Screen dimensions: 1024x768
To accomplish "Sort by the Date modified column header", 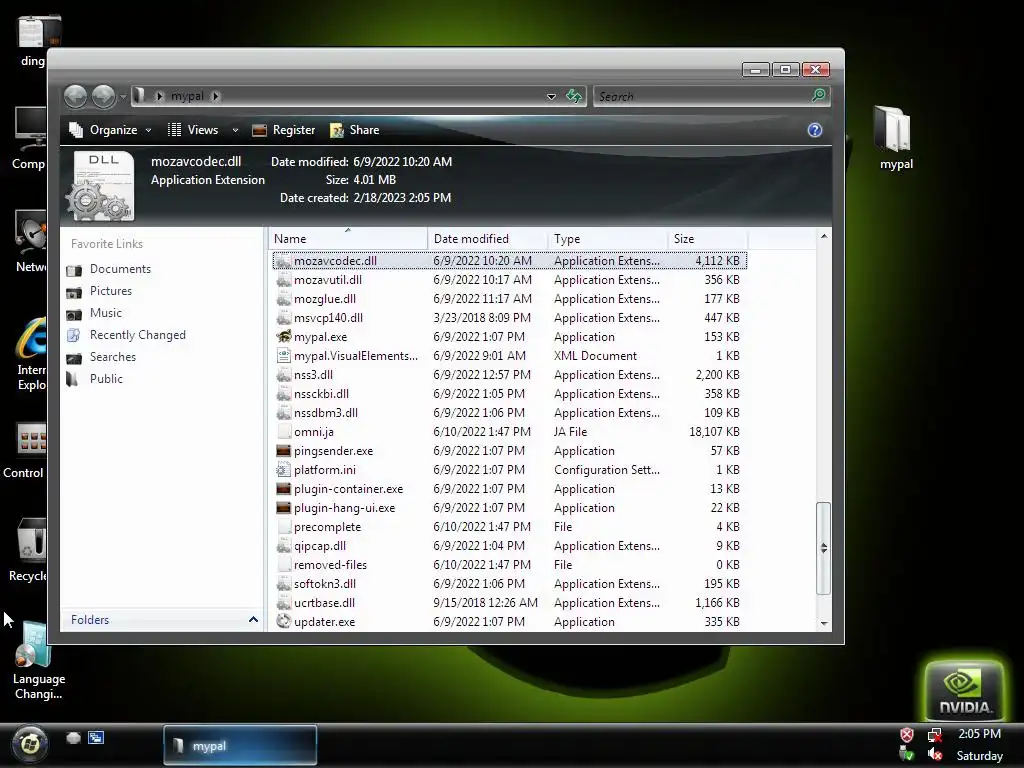I will [x=487, y=238].
